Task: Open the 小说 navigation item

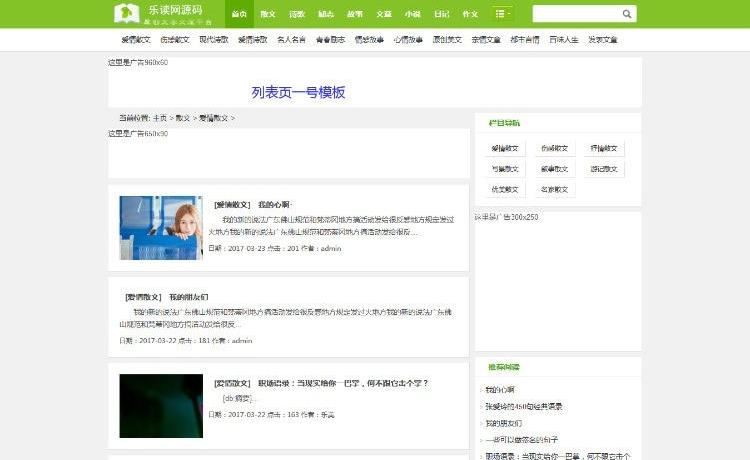Action: 412,14
